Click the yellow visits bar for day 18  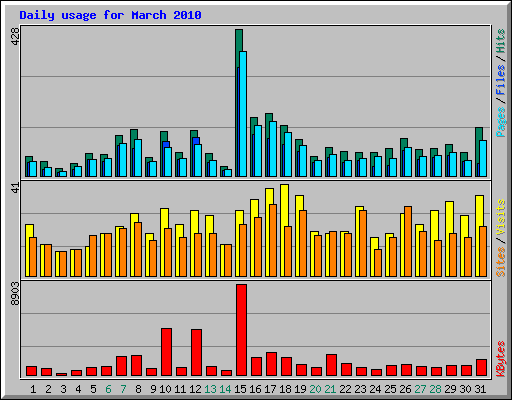point(284,205)
